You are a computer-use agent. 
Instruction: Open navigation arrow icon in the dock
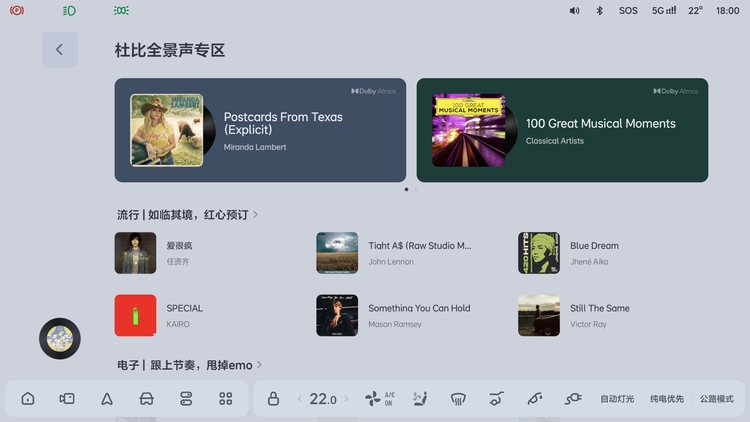point(107,399)
